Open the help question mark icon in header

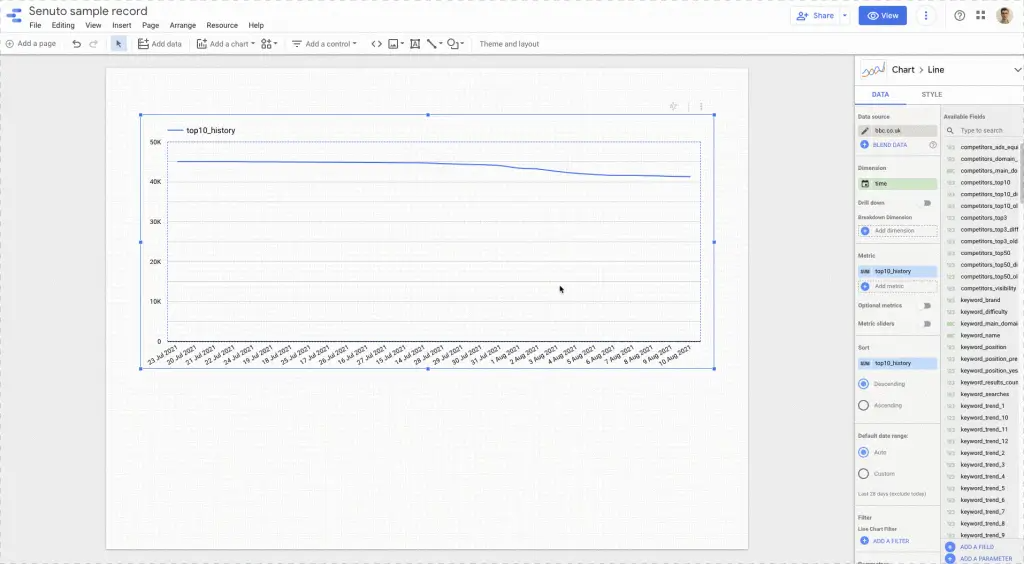click(x=959, y=16)
